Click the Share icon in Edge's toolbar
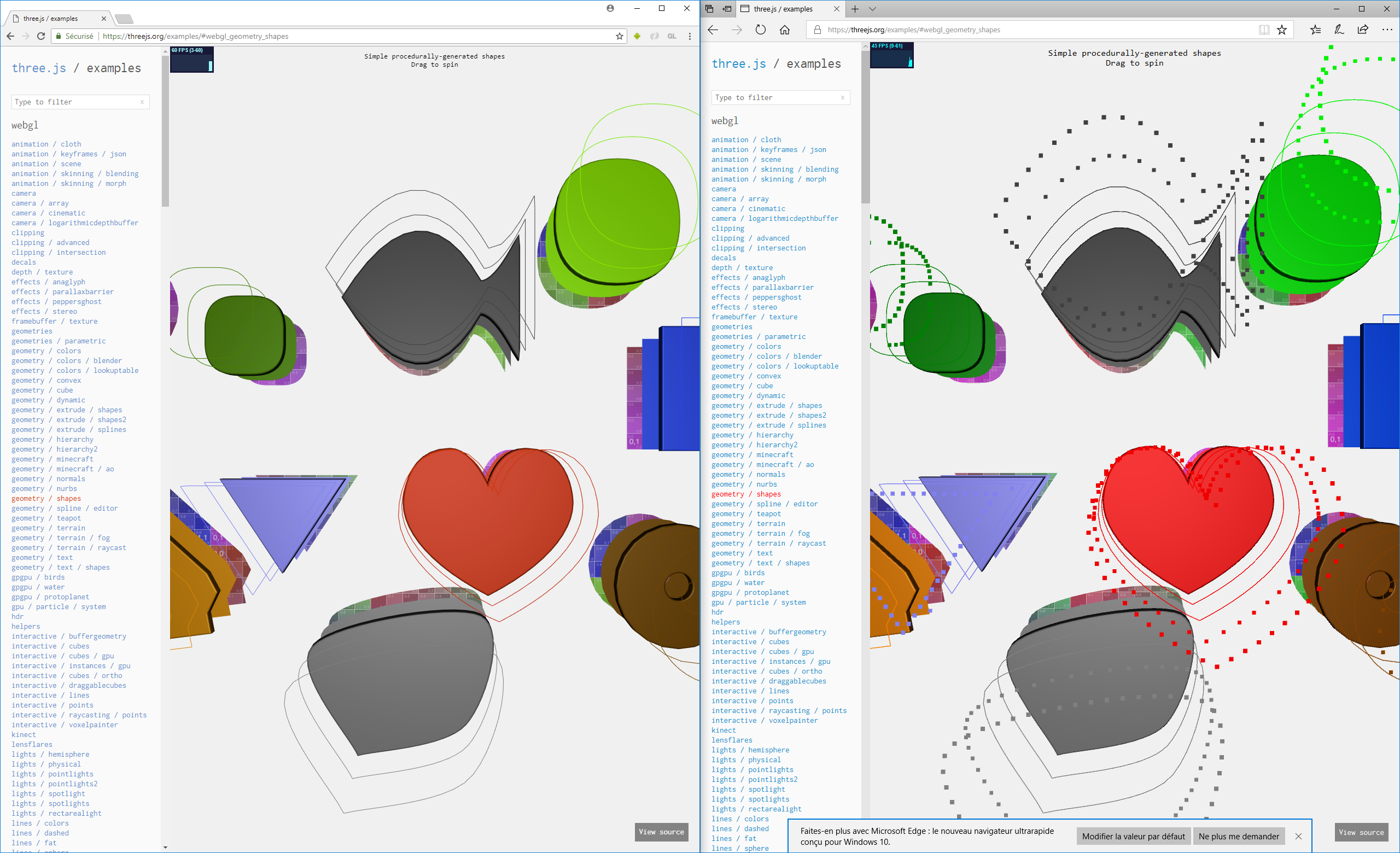1400x853 pixels. [1362, 30]
